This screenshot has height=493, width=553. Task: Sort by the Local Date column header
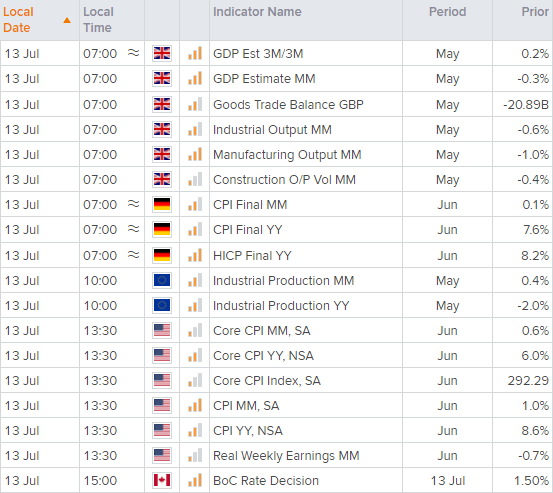coord(40,20)
